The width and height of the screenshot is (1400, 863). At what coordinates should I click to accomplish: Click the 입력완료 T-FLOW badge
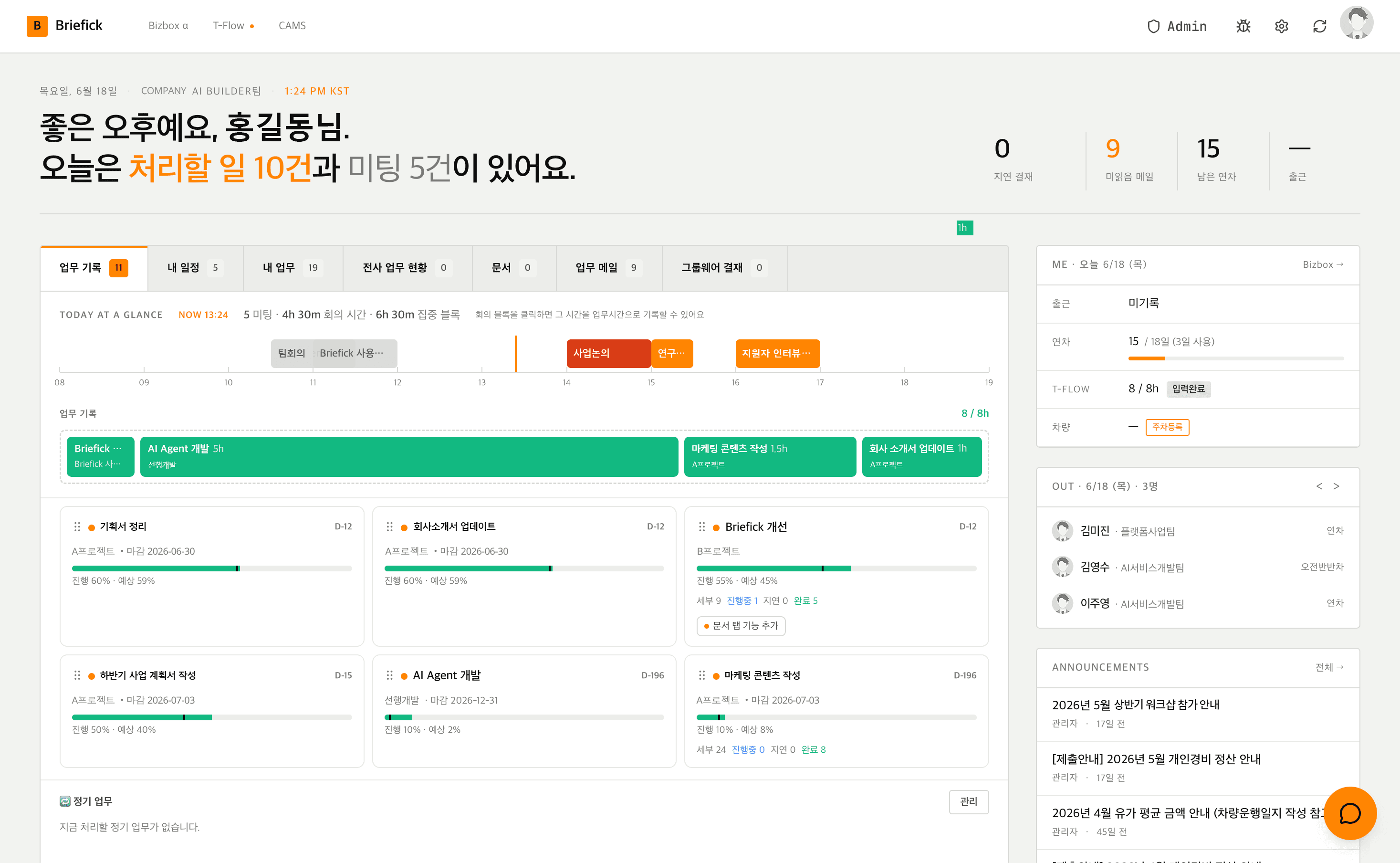1189,389
